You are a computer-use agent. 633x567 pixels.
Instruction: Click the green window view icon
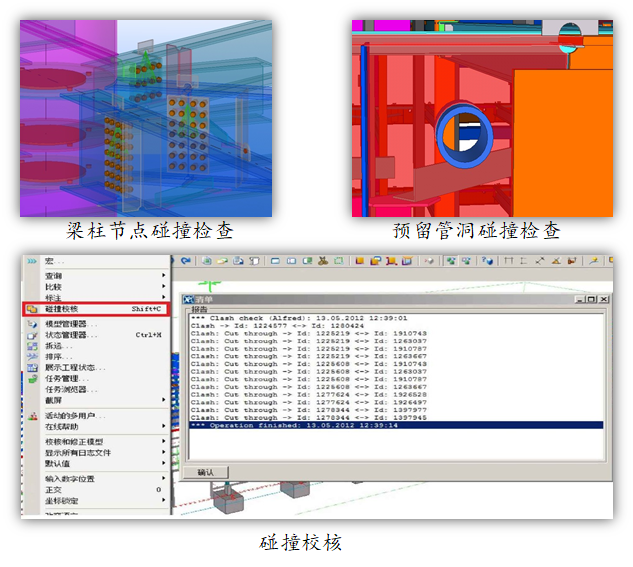[307, 261]
